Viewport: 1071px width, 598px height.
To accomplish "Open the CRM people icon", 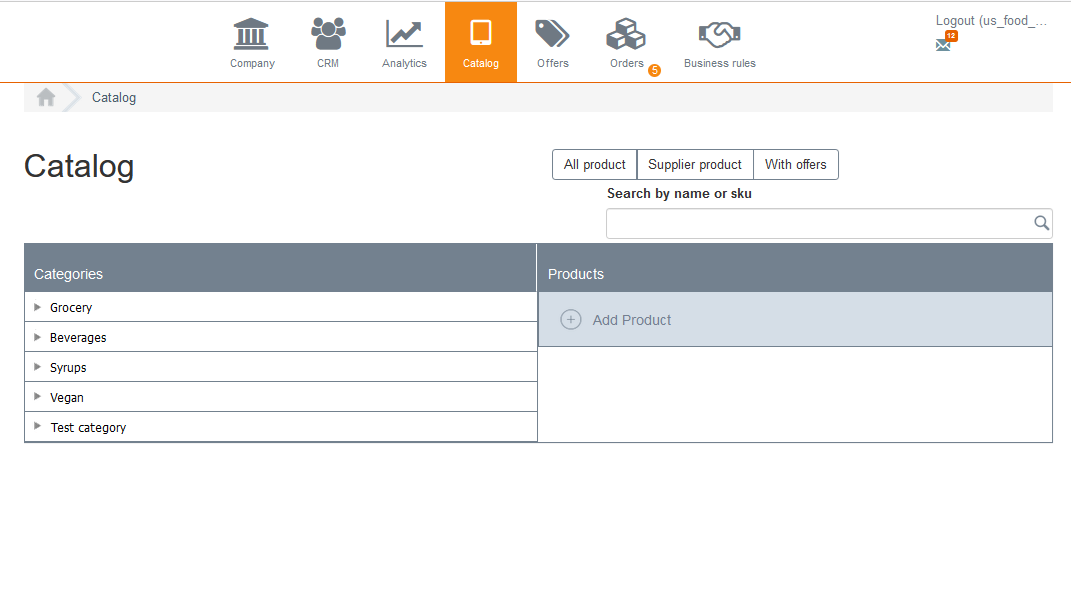I will (328, 34).
